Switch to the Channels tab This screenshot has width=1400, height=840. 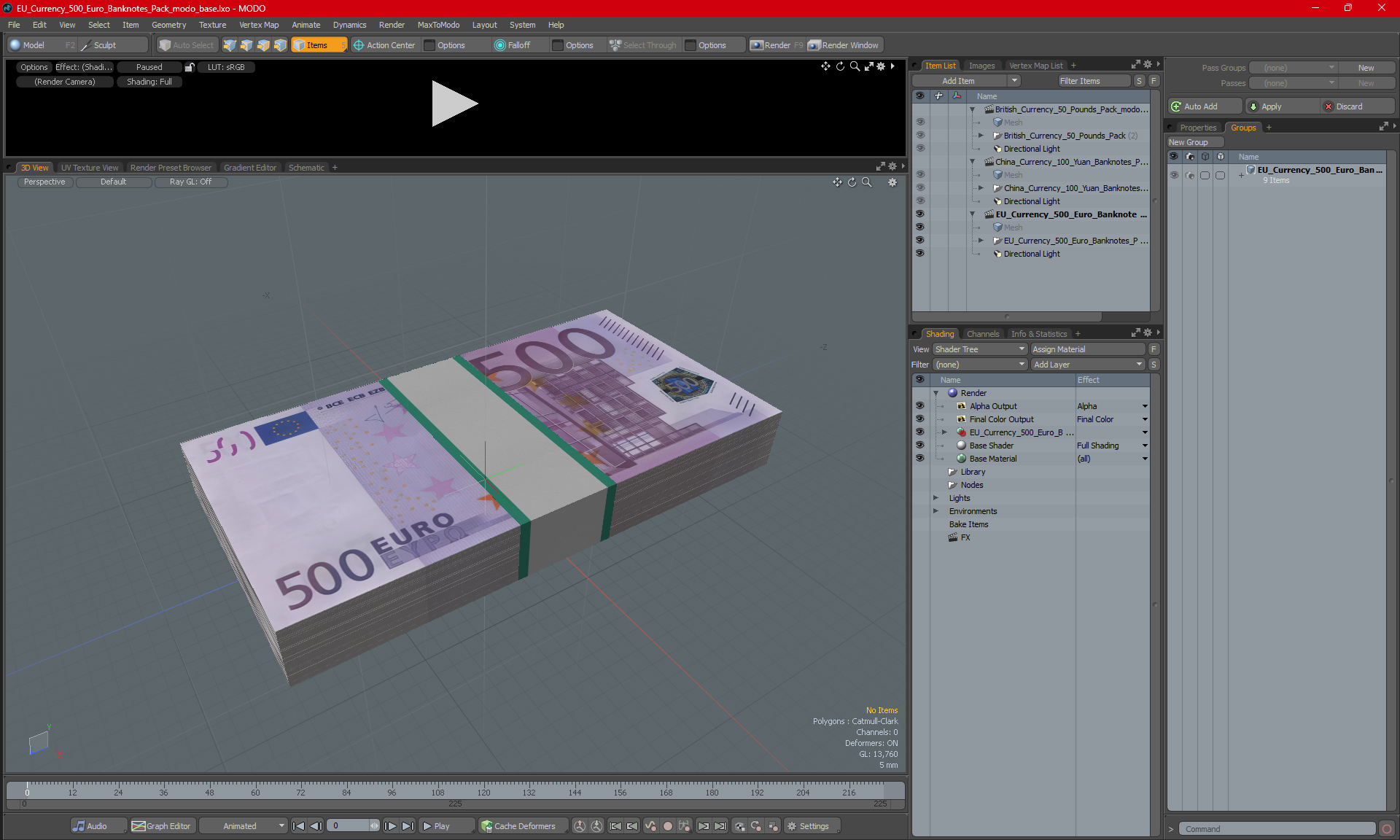pos(983,334)
